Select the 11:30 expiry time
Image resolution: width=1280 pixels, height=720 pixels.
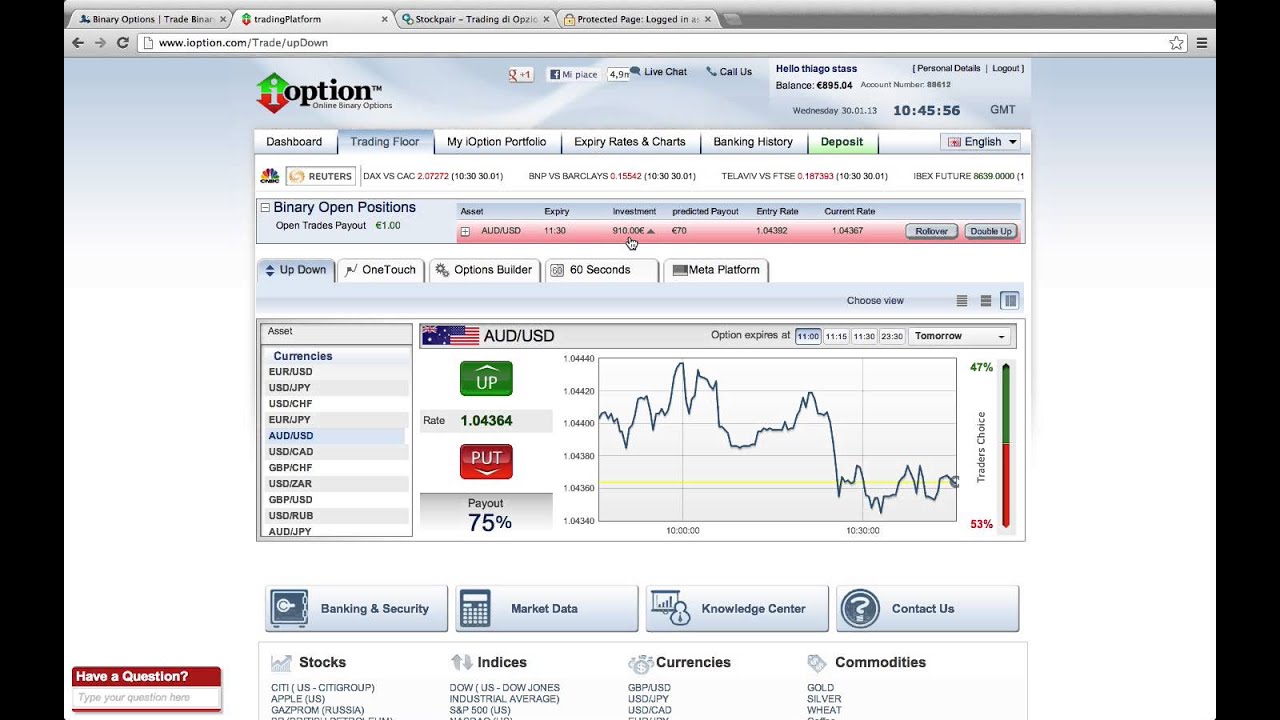pos(864,337)
